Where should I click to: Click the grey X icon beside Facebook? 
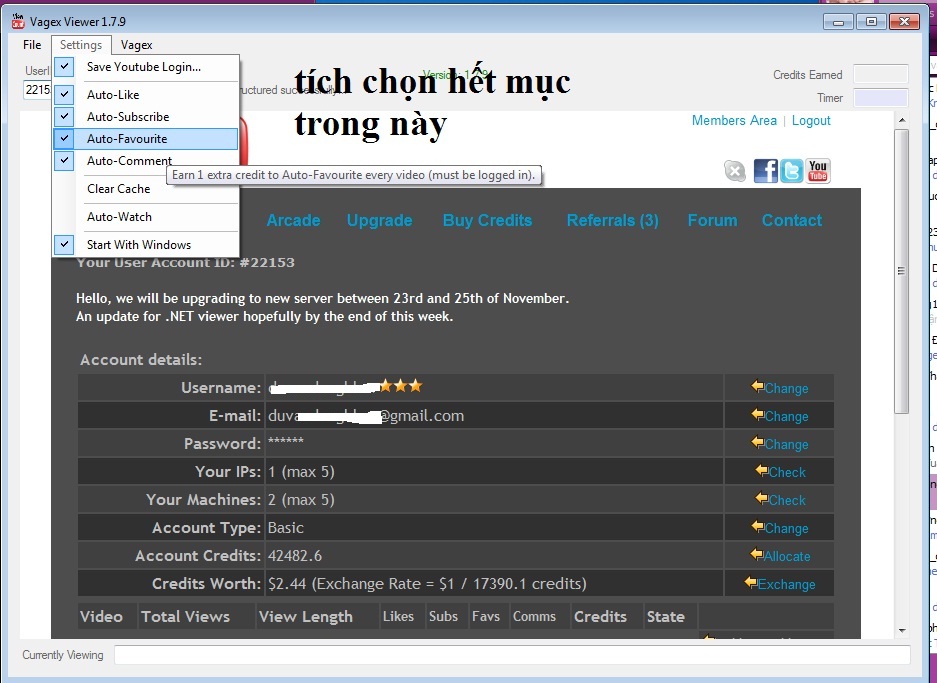(x=735, y=171)
